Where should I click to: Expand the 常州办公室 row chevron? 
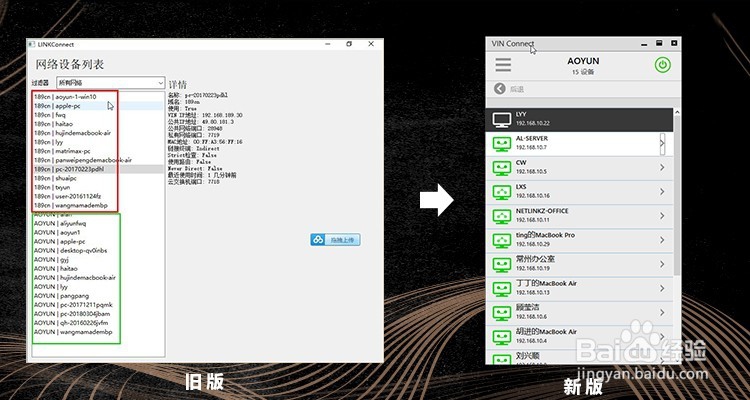click(x=662, y=264)
